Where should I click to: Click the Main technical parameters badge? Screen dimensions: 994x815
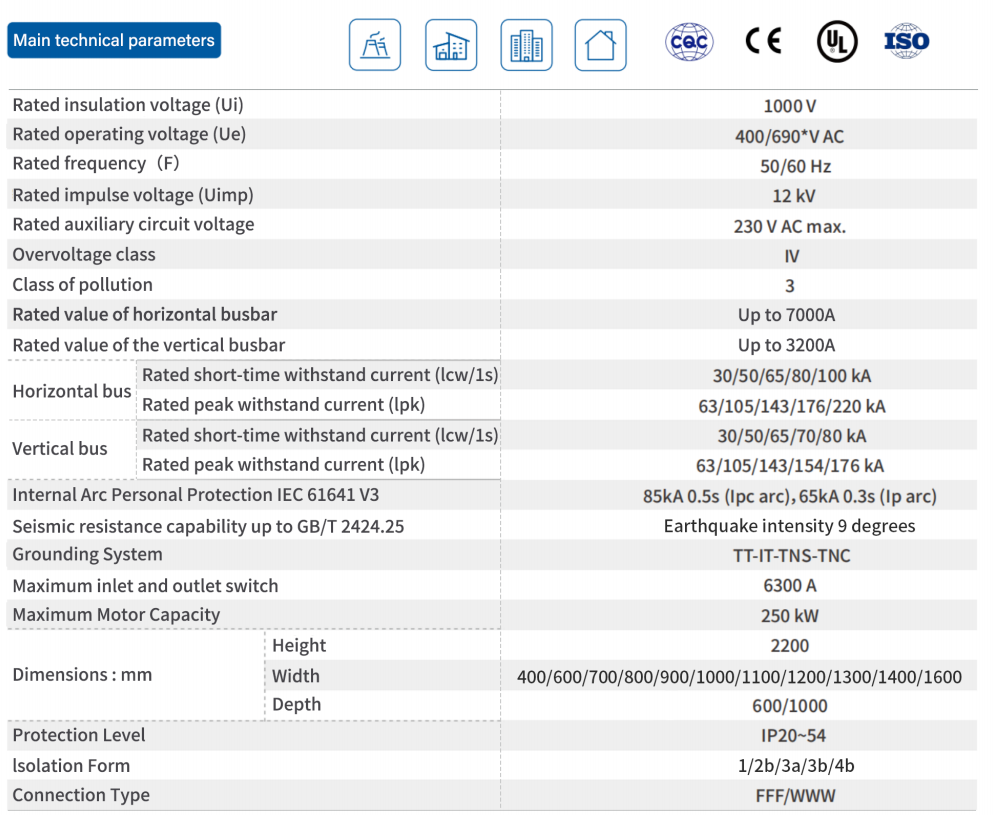[x=114, y=40]
